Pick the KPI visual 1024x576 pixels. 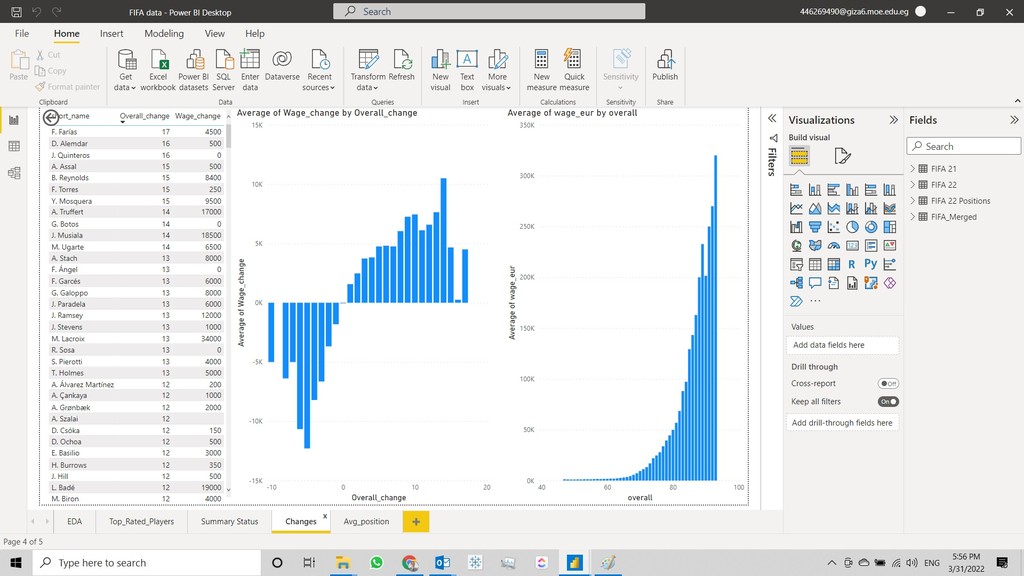[889, 246]
